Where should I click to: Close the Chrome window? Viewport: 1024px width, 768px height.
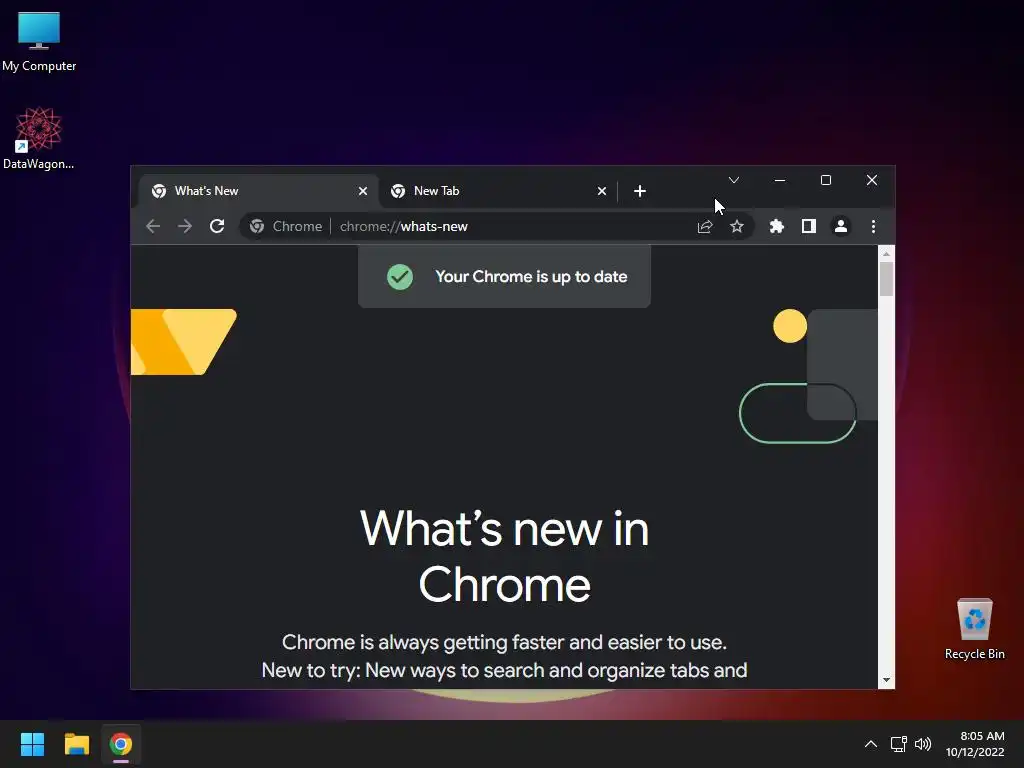point(872,180)
